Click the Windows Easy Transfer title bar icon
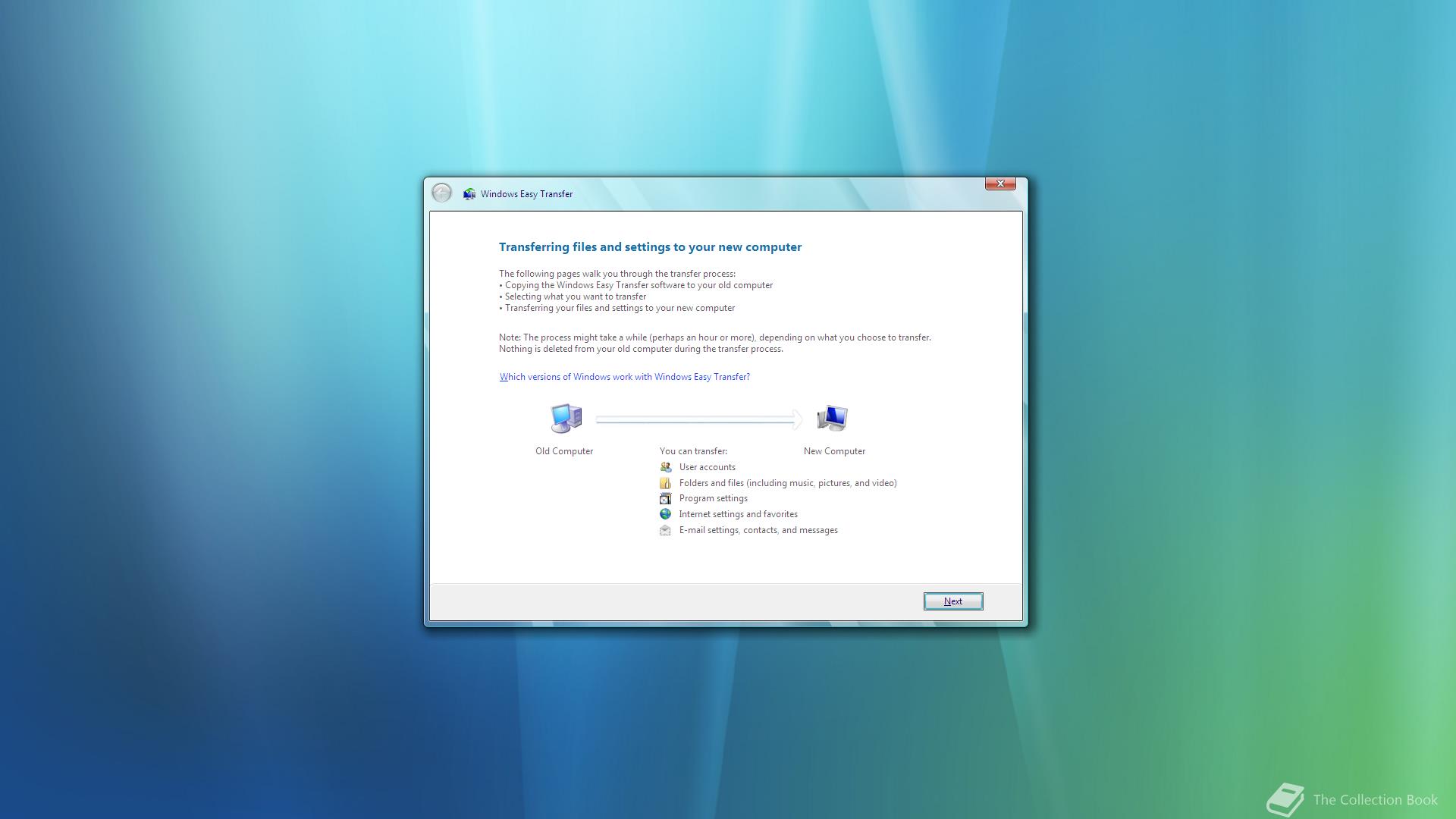This screenshot has width=1456, height=819. tap(469, 193)
